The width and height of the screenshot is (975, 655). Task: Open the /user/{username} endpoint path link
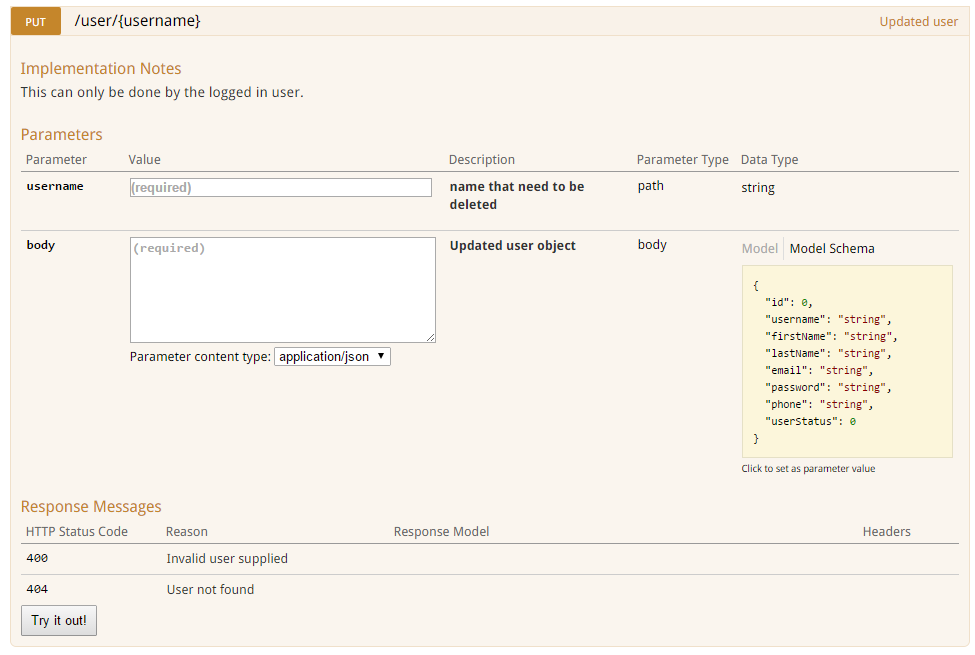click(x=137, y=20)
